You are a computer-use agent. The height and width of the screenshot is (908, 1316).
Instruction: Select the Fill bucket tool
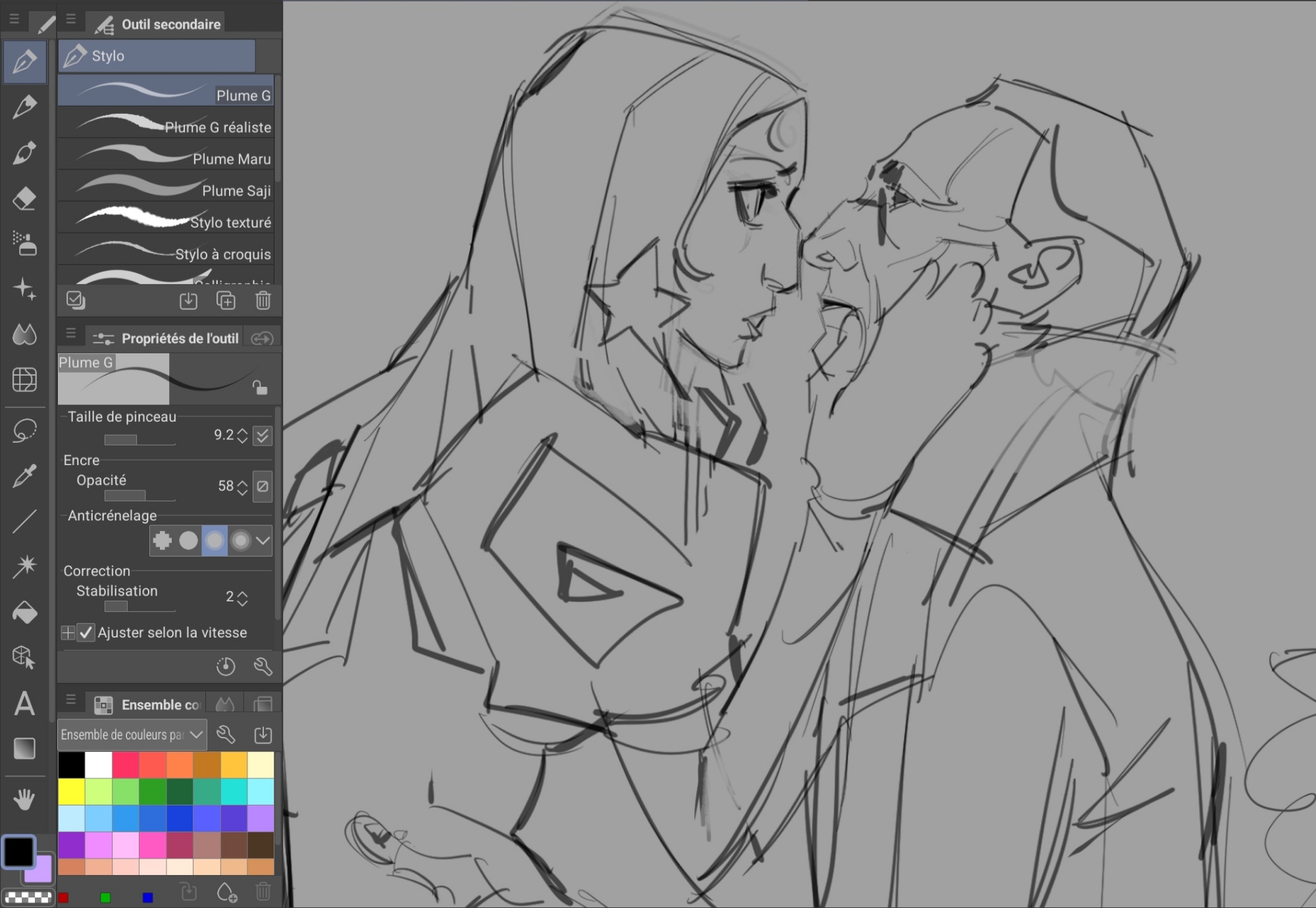point(24,612)
